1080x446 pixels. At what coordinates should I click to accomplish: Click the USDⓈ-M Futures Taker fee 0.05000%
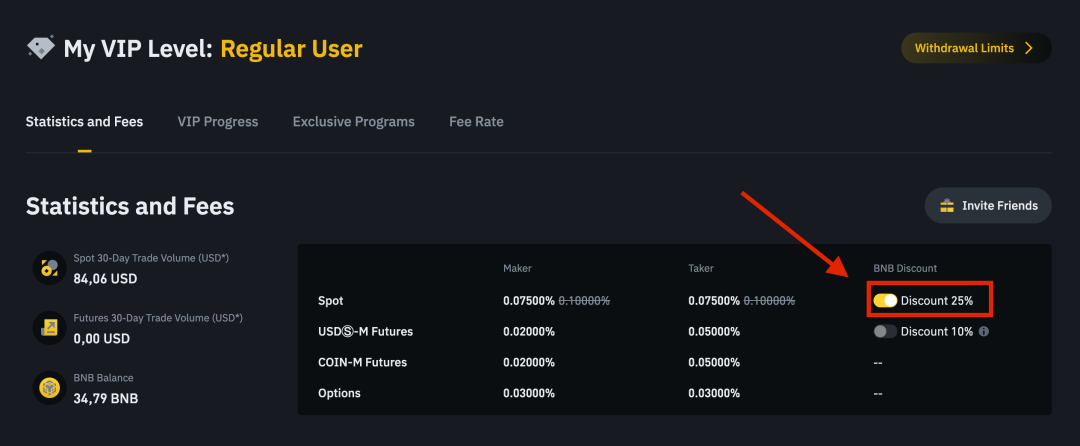[714, 331]
